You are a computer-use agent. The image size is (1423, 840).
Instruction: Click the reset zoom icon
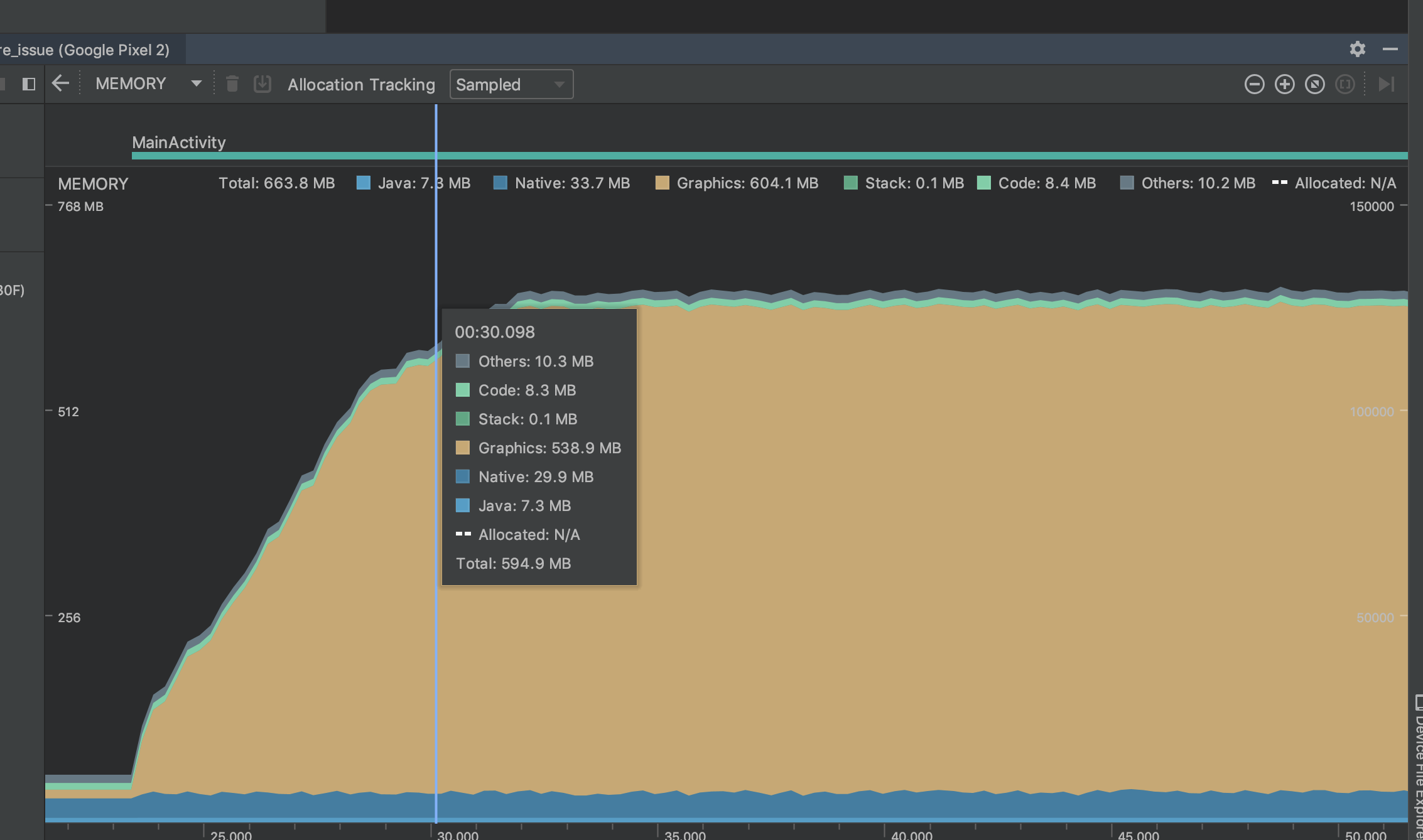pos(1314,84)
